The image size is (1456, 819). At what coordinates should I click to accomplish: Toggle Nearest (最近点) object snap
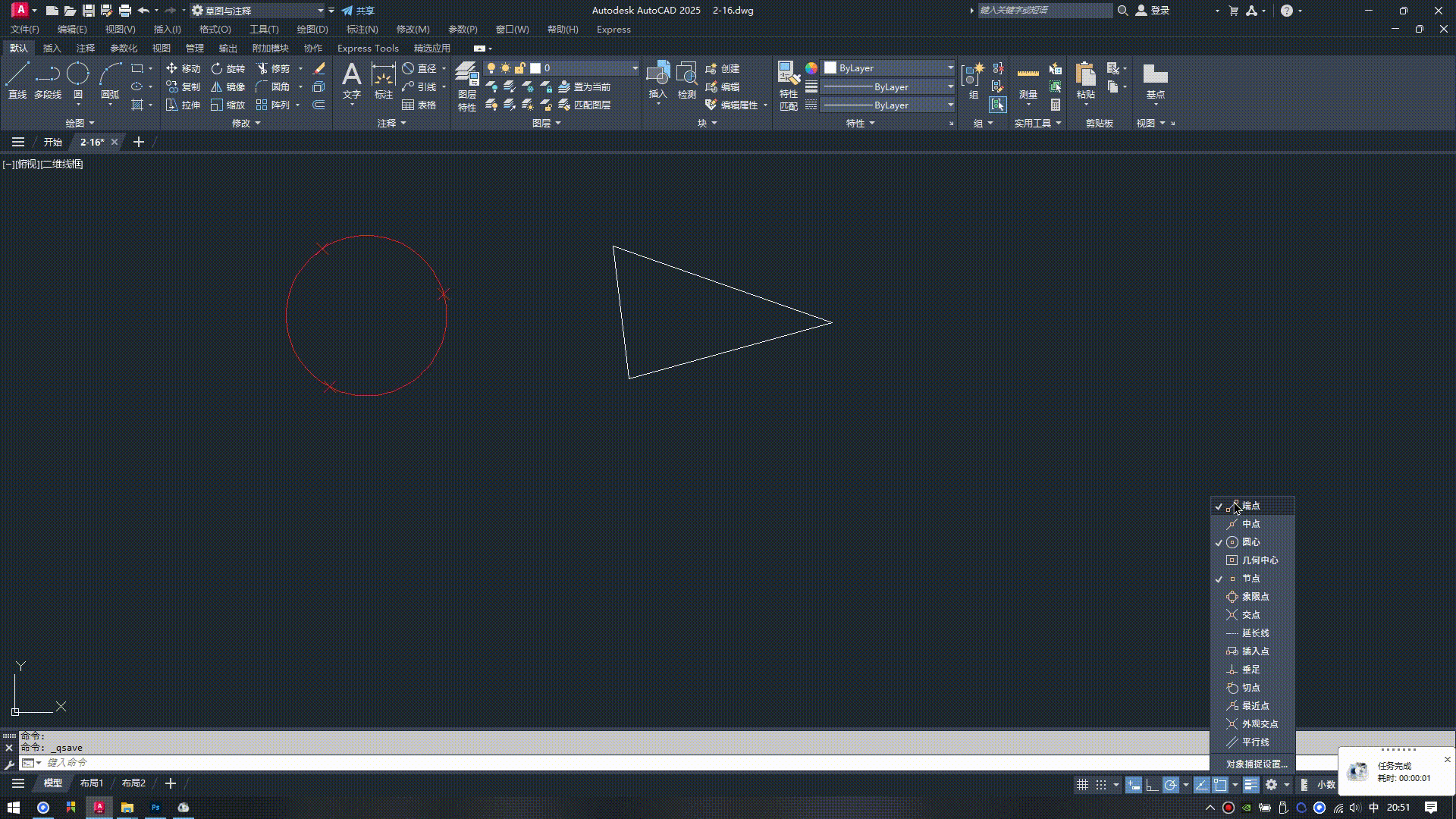(1253, 706)
